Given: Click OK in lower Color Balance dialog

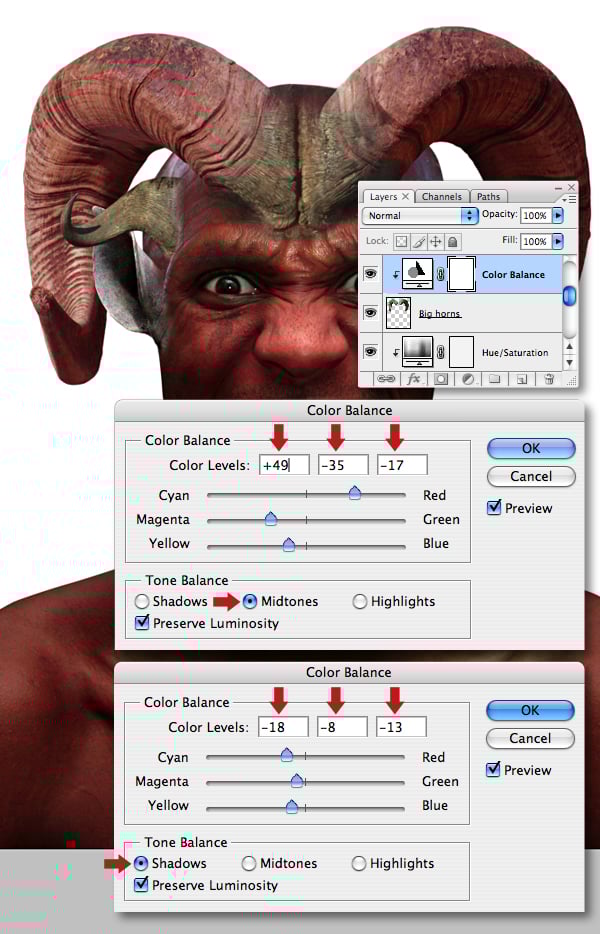Looking at the screenshot, I should pyautogui.click(x=530, y=710).
